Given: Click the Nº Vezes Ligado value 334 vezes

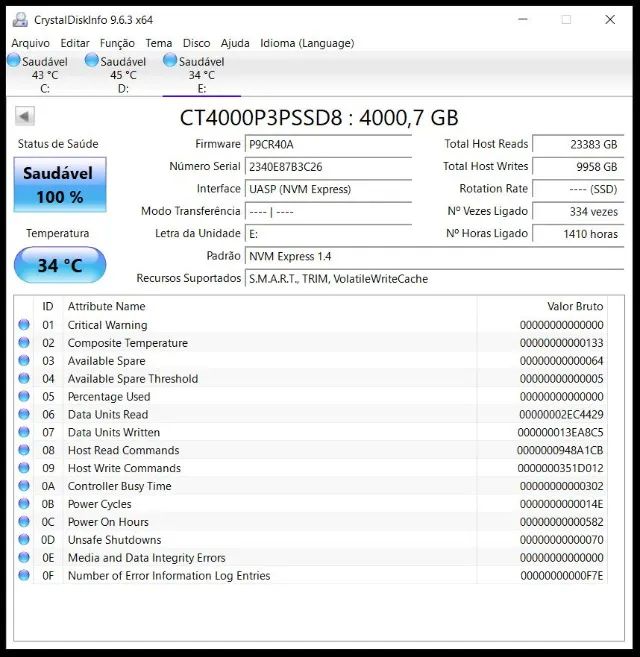Looking at the screenshot, I should tap(578, 212).
